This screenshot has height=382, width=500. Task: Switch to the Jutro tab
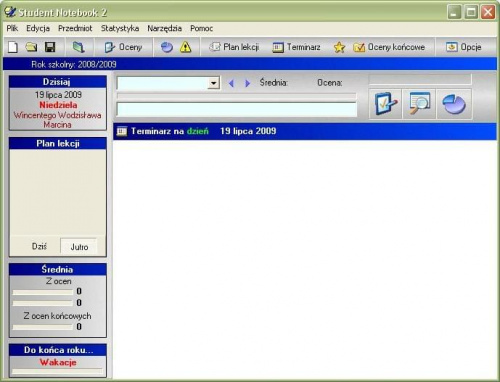click(x=79, y=247)
